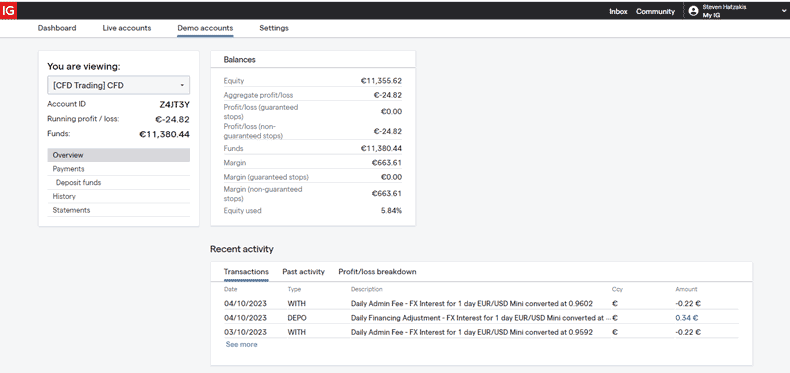790x373 pixels.
Task: Switch to the Live accounts tab
Action: tap(126, 28)
